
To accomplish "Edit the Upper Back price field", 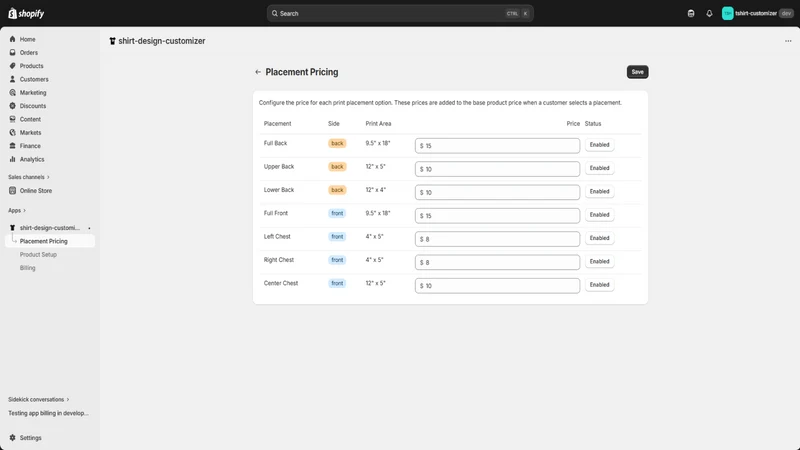I will (x=497, y=169).
